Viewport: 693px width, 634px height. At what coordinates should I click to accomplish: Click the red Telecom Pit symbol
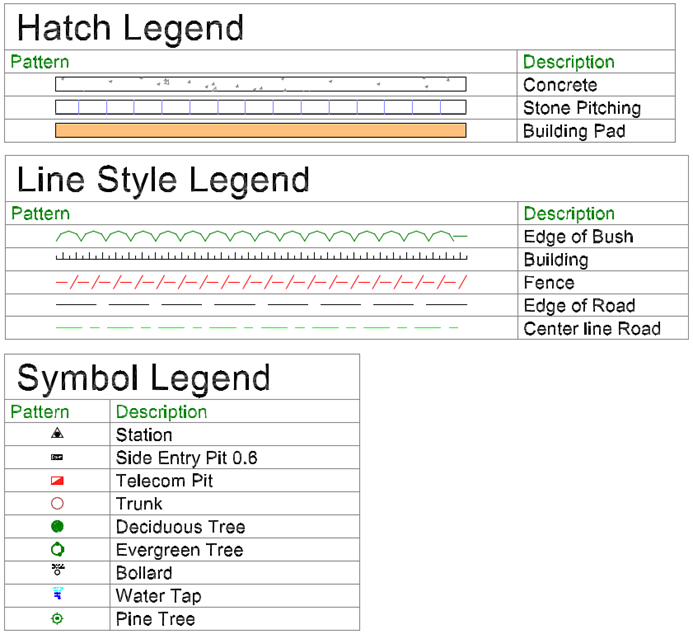click(57, 481)
